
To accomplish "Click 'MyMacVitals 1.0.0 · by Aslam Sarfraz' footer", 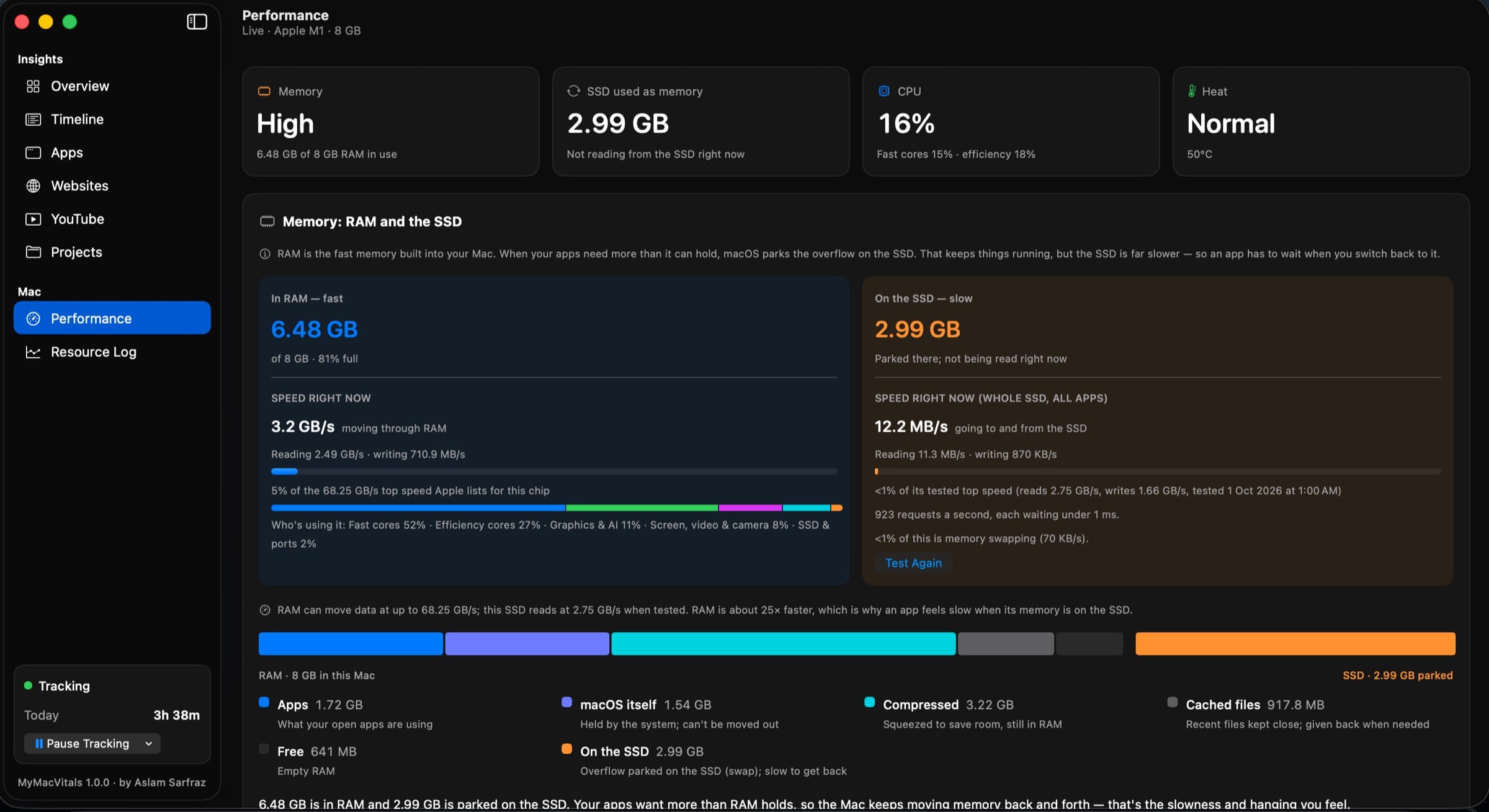I will (112, 783).
